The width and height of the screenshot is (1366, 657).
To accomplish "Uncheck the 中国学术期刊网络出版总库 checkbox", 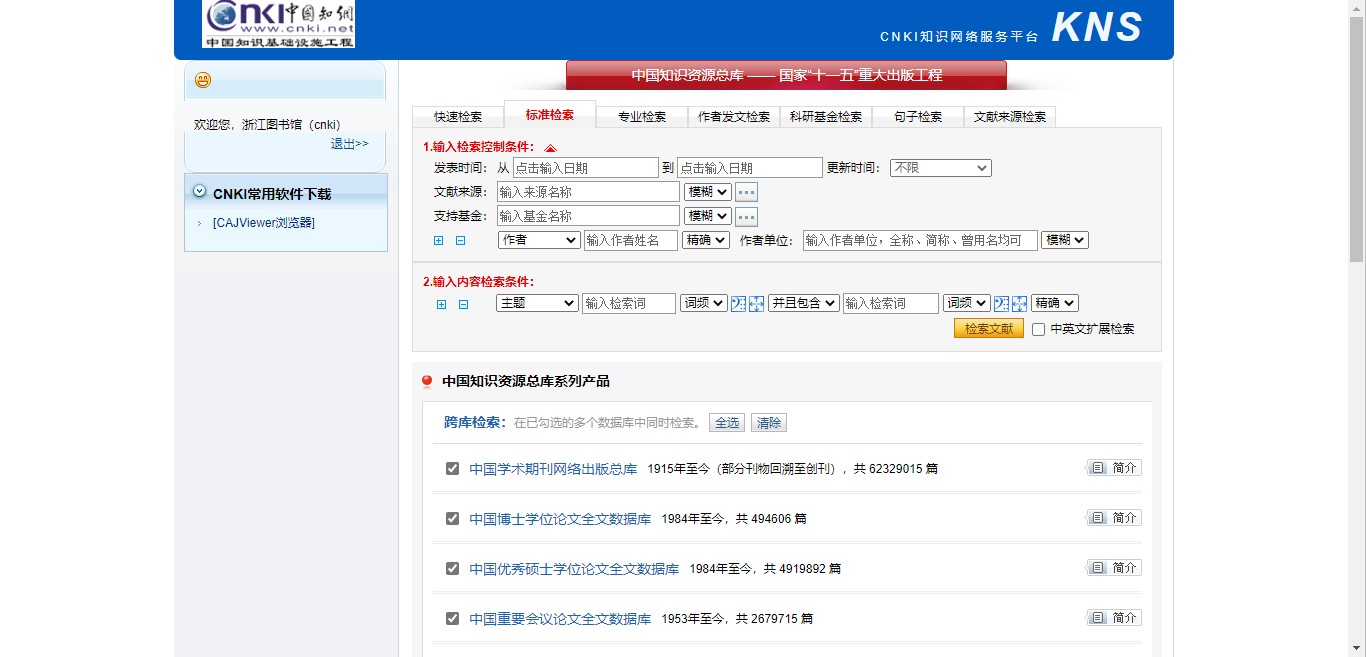I will coord(452,468).
